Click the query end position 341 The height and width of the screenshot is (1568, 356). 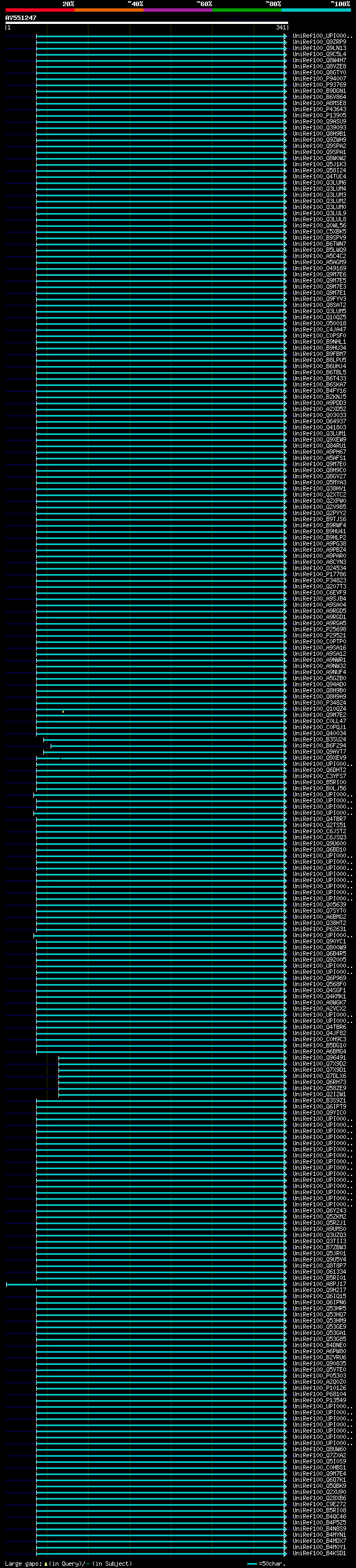point(280,27)
